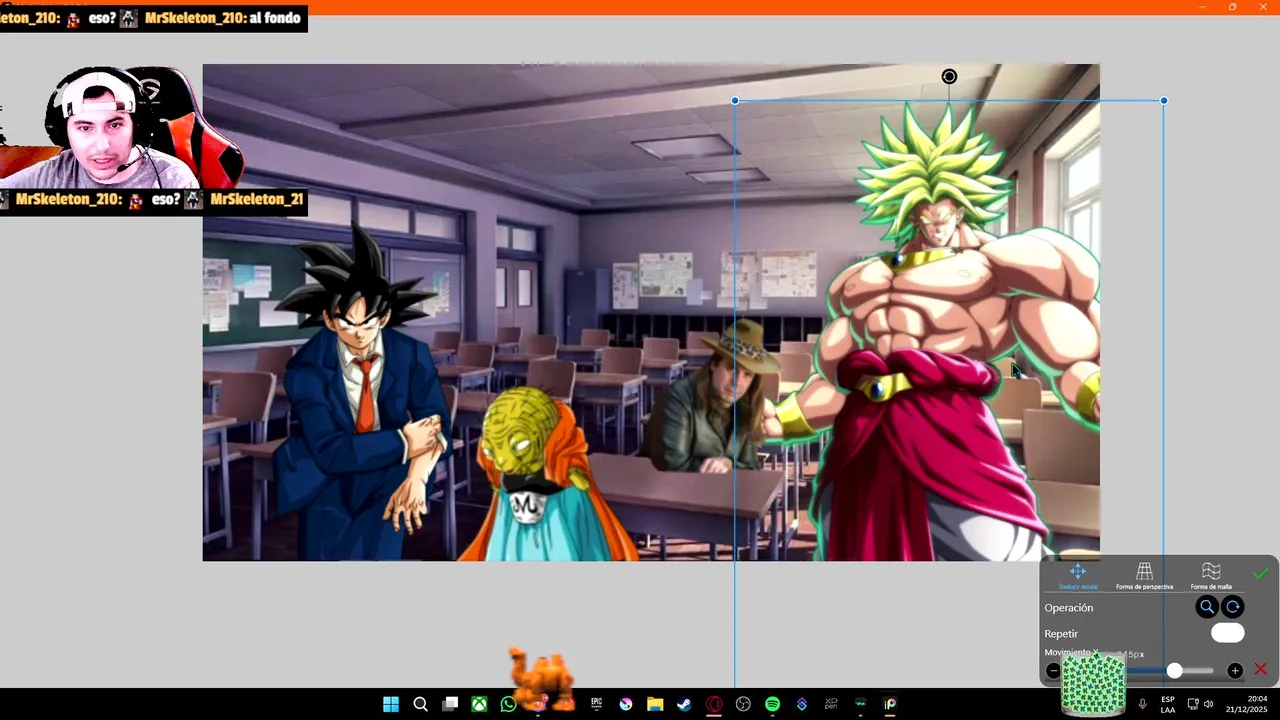This screenshot has height=720, width=1280.
Task: Choose the magnifier scale operation button
Action: click(1207, 607)
